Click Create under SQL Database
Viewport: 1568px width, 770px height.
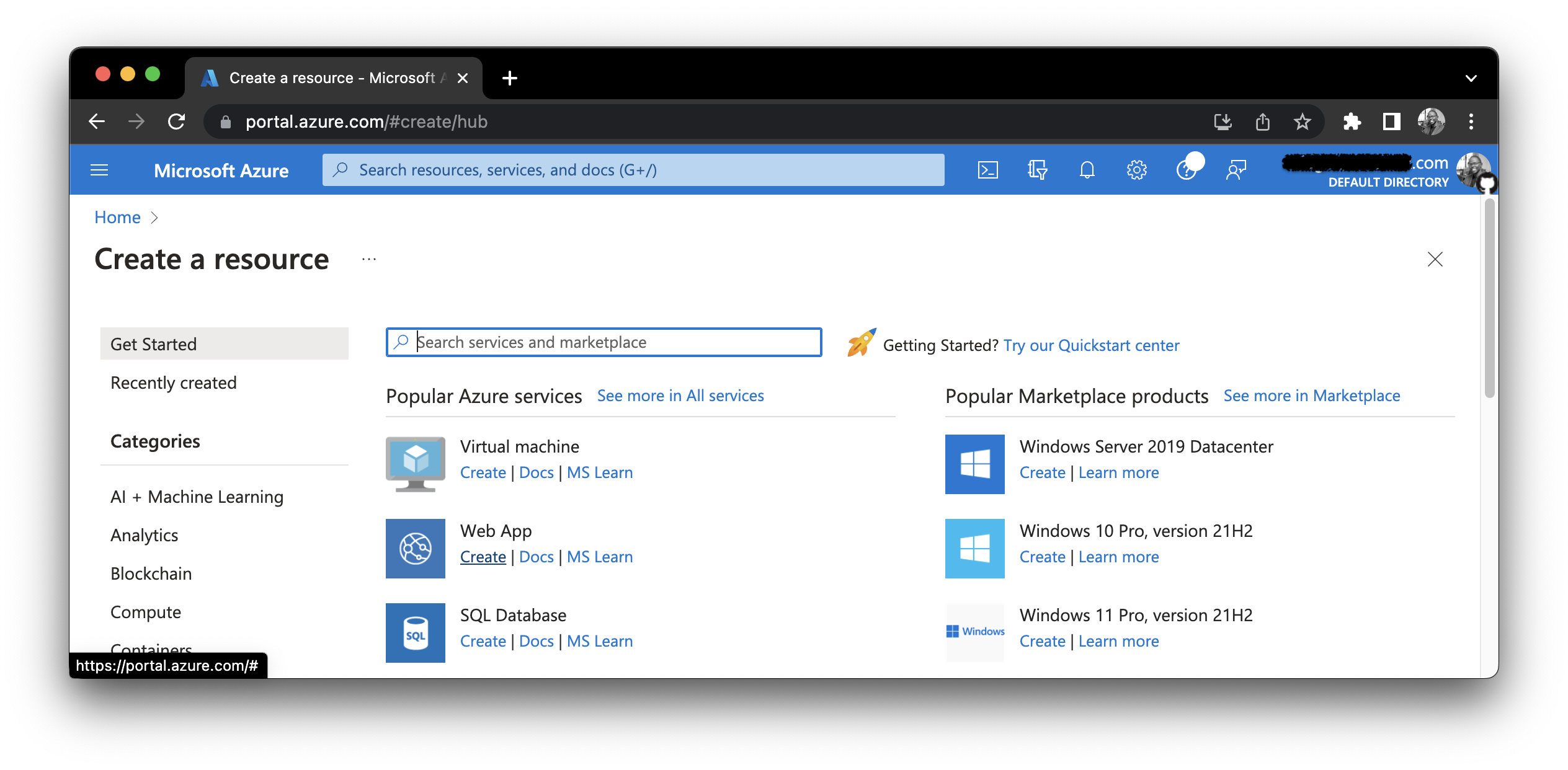click(483, 641)
